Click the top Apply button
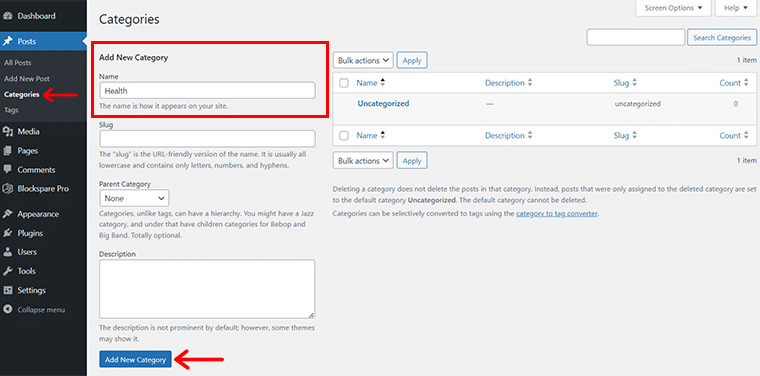Image resolution: width=760 pixels, height=376 pixels. [x=412, y=61]
